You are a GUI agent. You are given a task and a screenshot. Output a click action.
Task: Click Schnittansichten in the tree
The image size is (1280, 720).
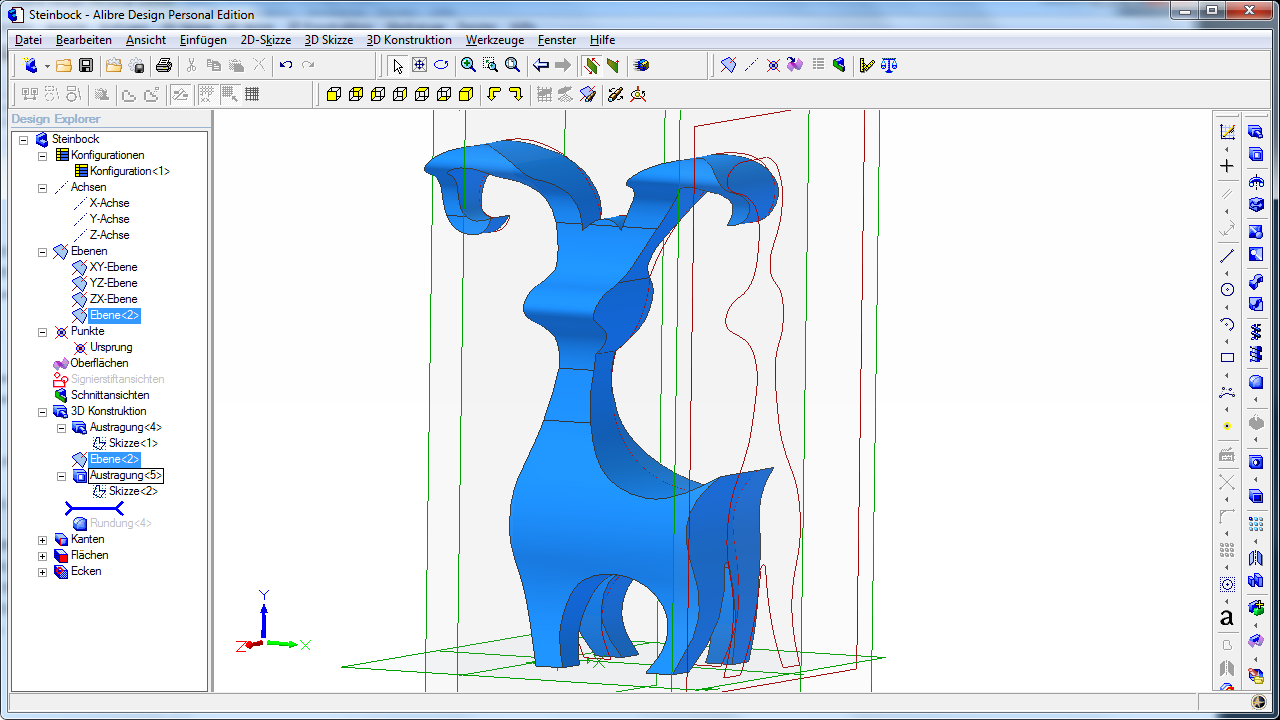[109, 395]
